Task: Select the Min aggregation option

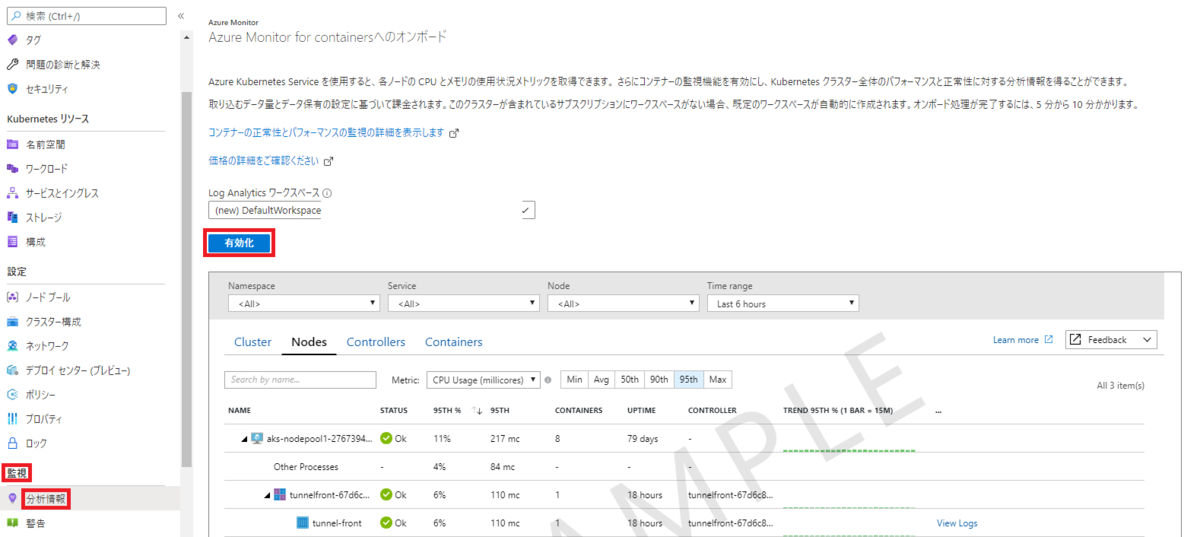Action: click(x=574, y=380)
